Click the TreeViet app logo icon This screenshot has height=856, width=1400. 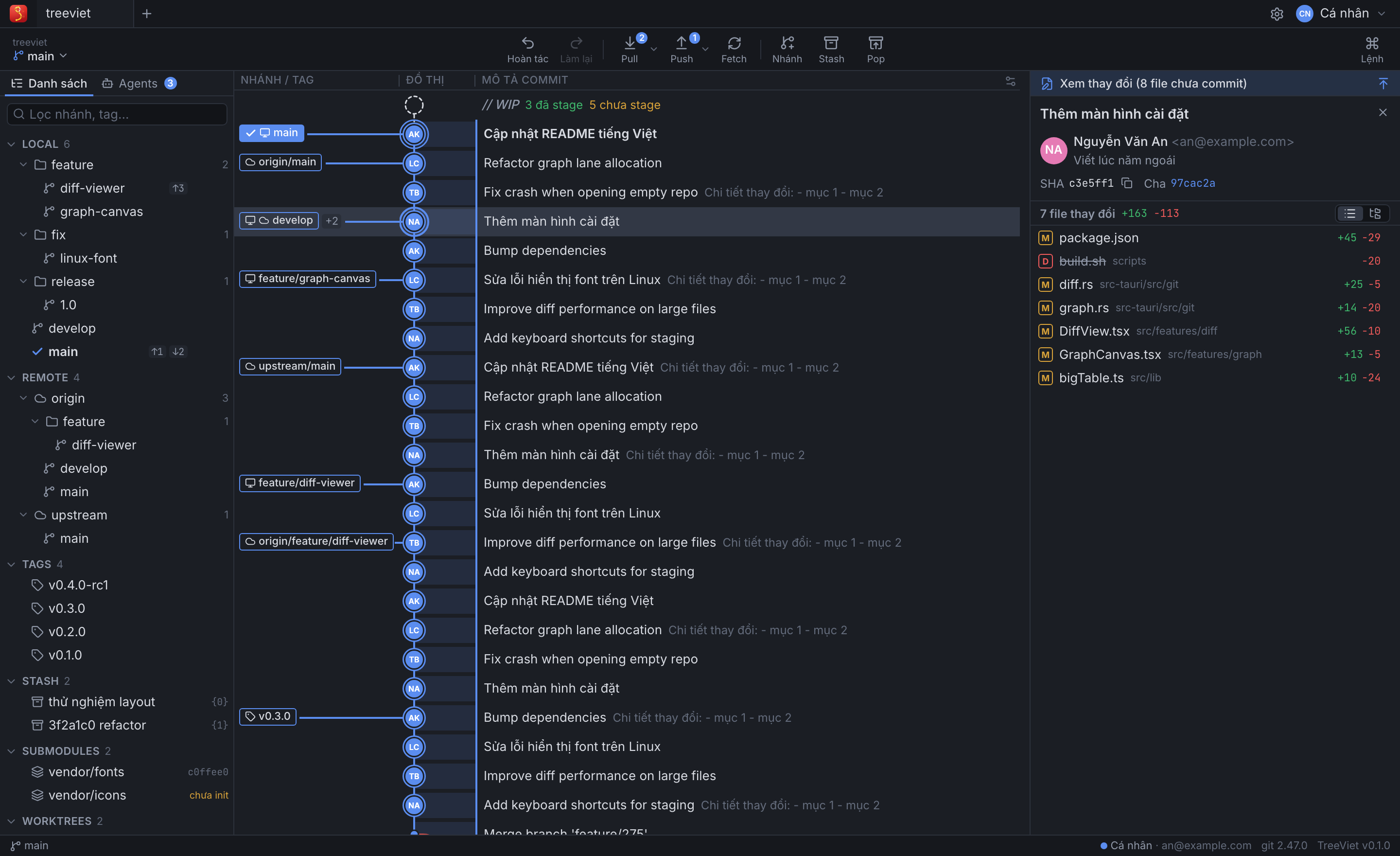point(18,13)
